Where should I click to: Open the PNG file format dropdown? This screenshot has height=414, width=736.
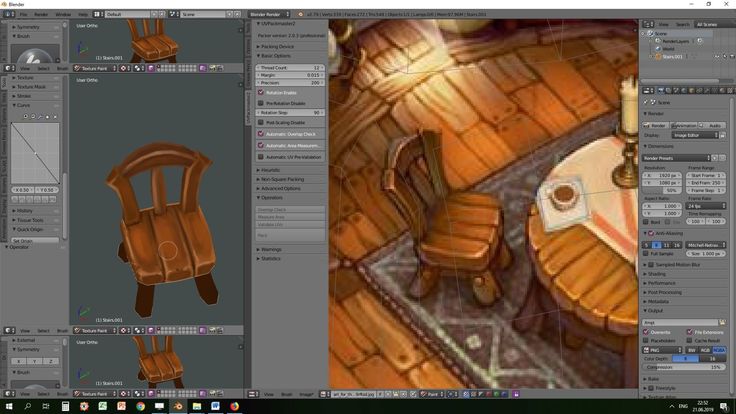click(662, 350)
